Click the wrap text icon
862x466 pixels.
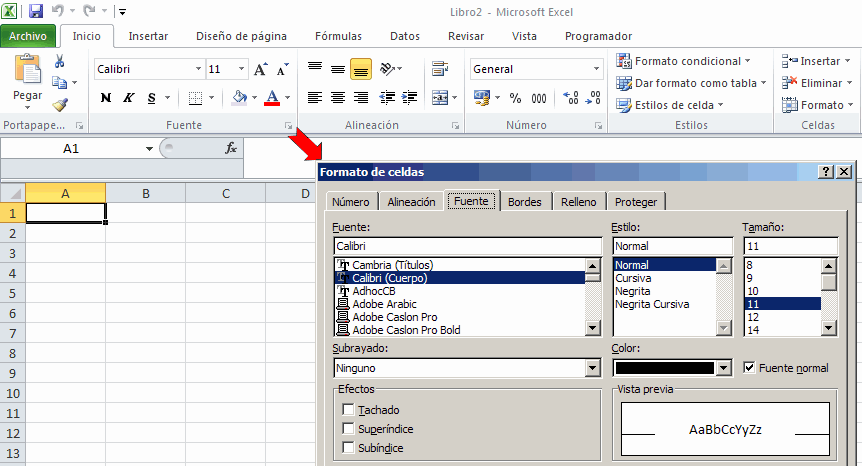pos(440,69)
